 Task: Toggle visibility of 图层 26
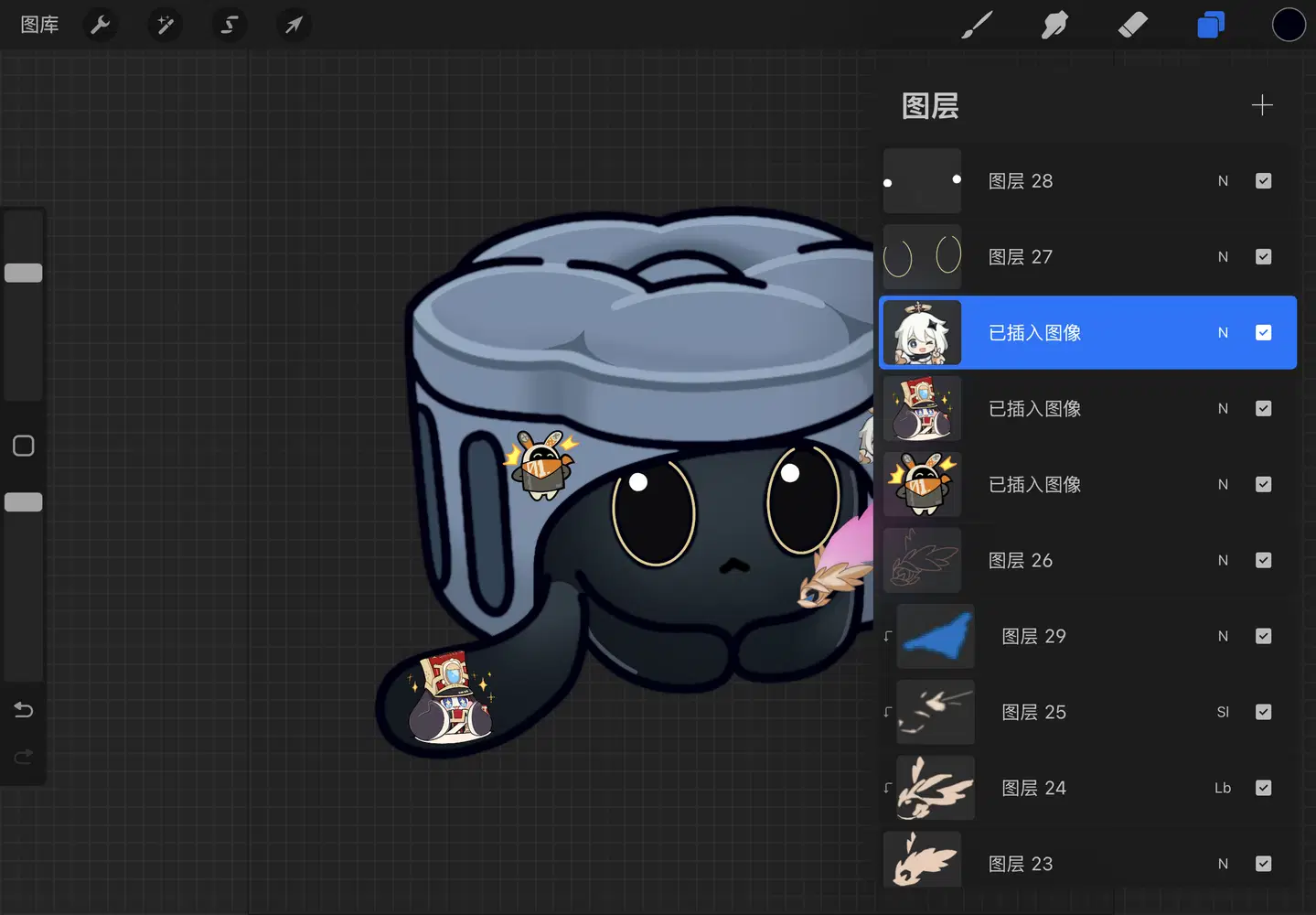click(1263, 560)
